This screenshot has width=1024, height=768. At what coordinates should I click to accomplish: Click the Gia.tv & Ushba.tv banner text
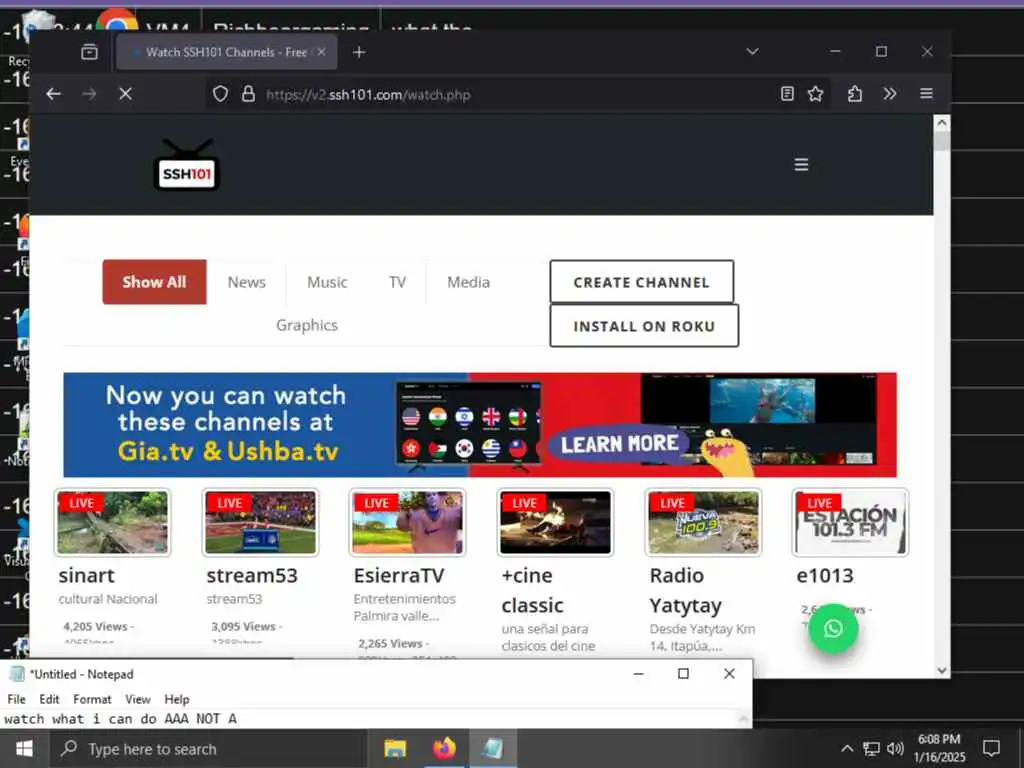228,451
